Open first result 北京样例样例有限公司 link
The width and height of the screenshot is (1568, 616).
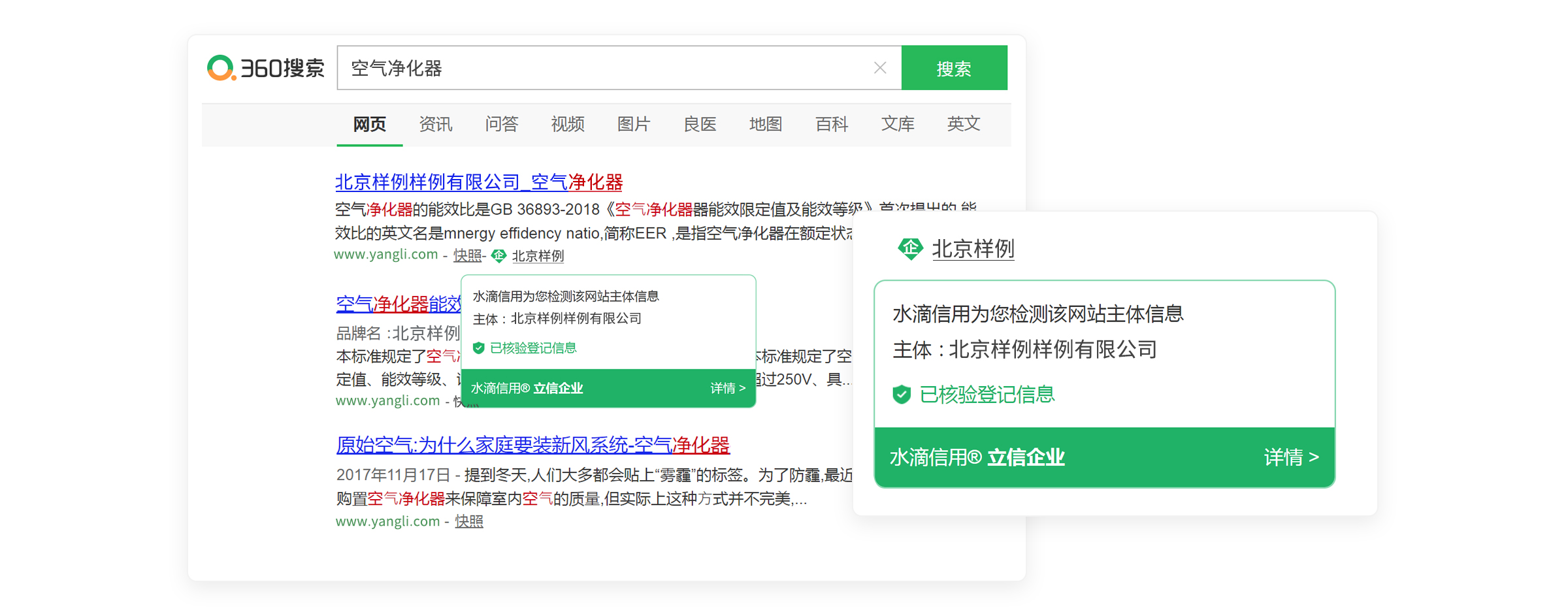pos(478,182)
